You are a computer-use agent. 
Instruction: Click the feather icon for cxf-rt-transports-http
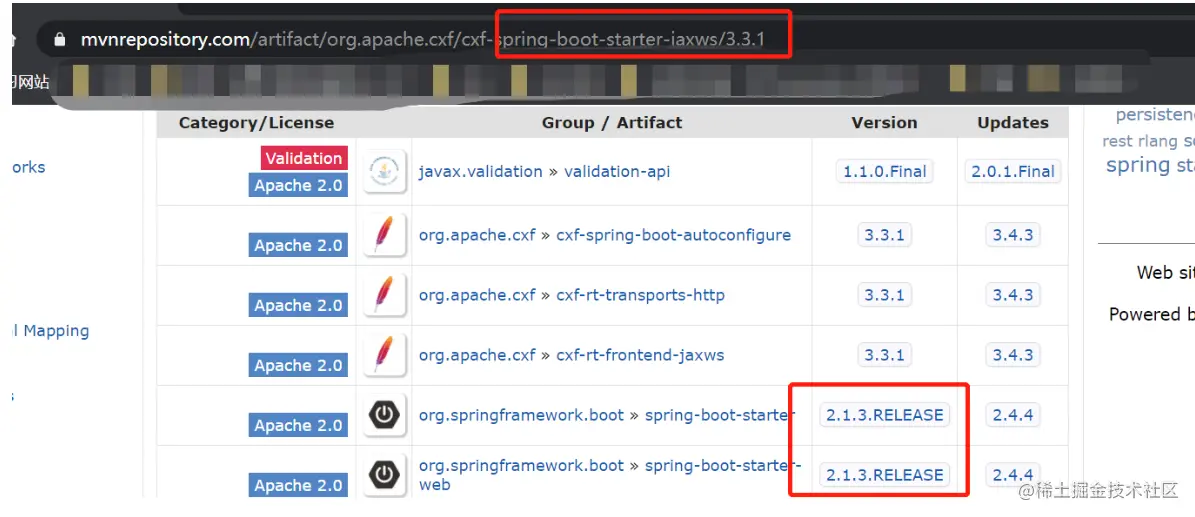click(x=383, y=295)
